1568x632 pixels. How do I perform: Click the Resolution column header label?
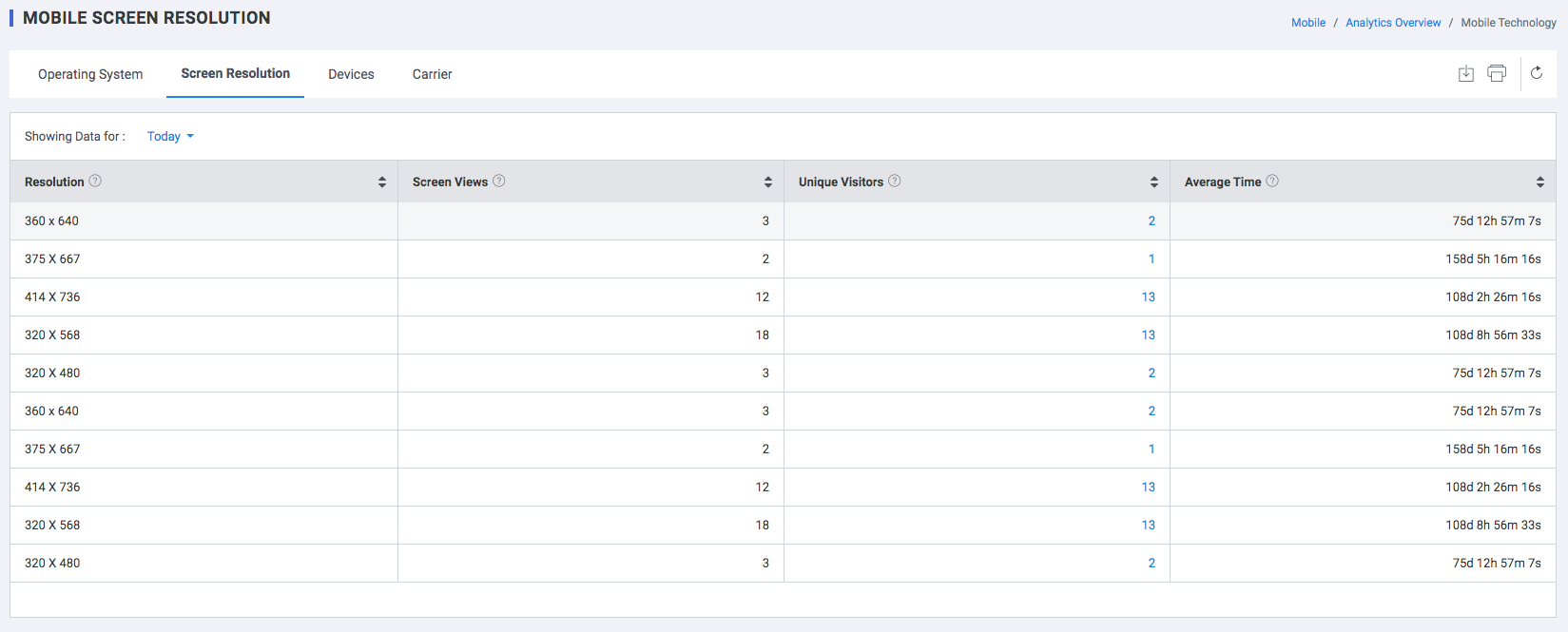tap(54, 182)
